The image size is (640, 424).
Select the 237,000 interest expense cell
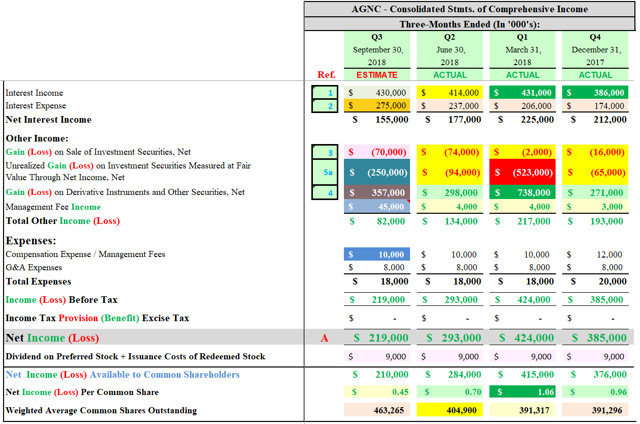[449, 106]
